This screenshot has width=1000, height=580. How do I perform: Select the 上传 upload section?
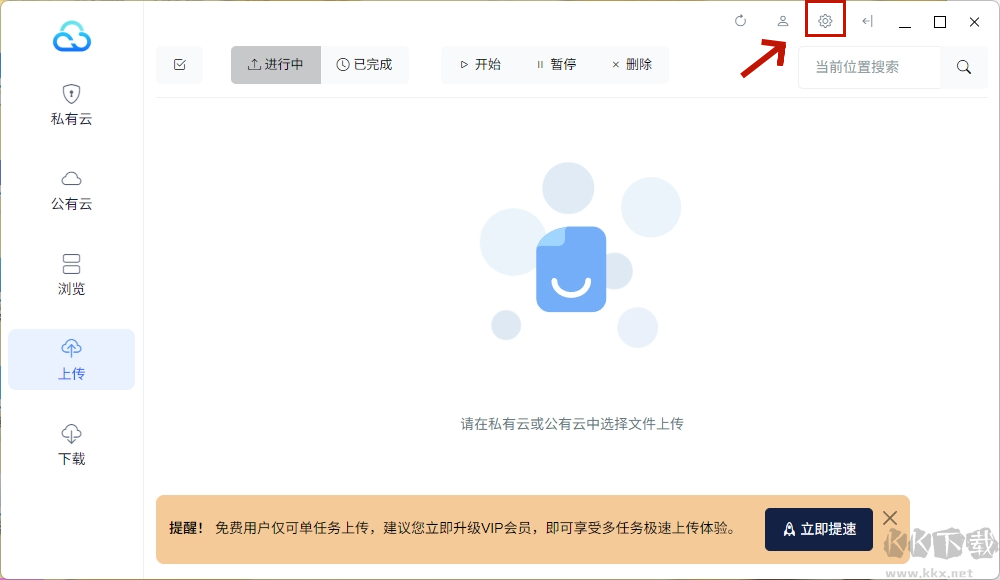71,359
